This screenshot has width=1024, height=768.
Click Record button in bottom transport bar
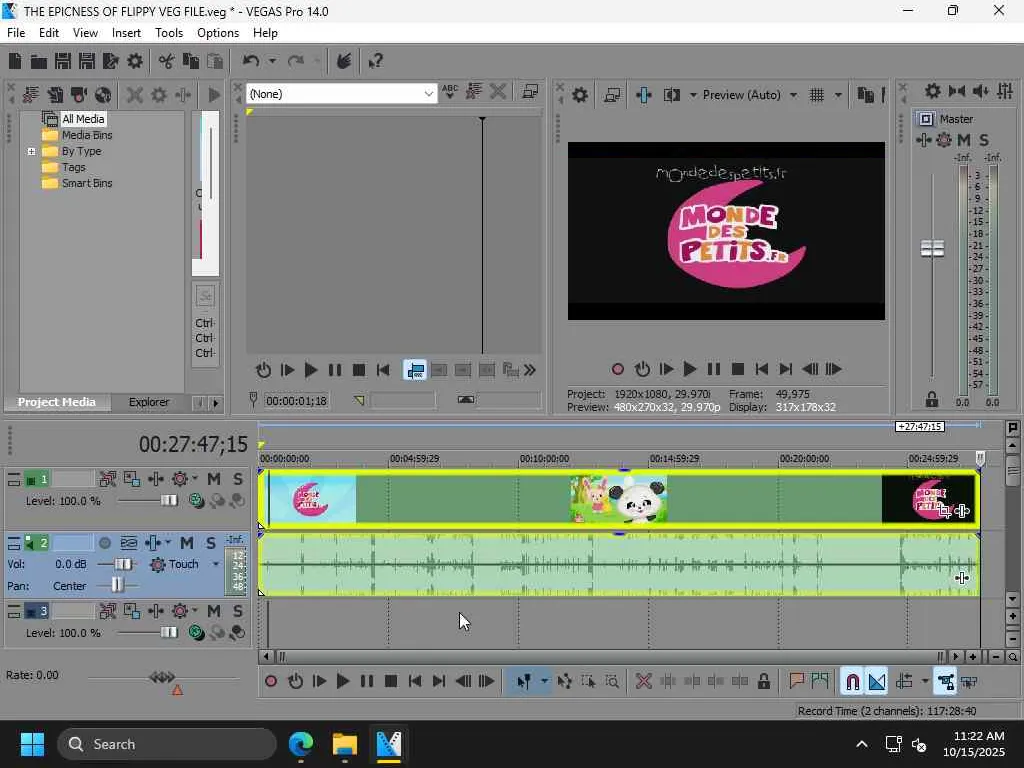(x=271, y=682)
